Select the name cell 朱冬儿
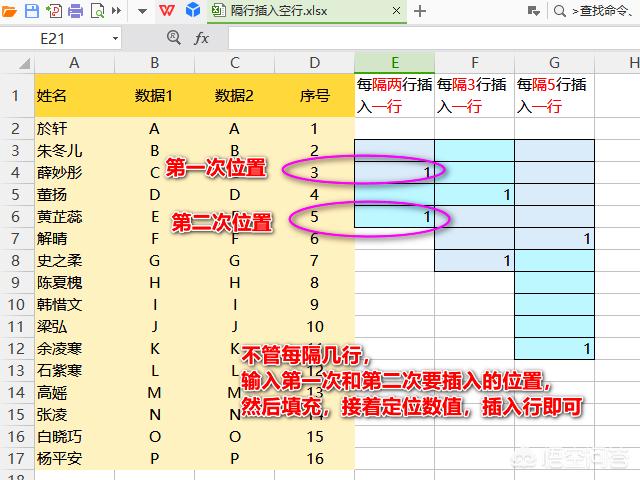The height and width of the screenshot is (480, 640). (74, 151)
